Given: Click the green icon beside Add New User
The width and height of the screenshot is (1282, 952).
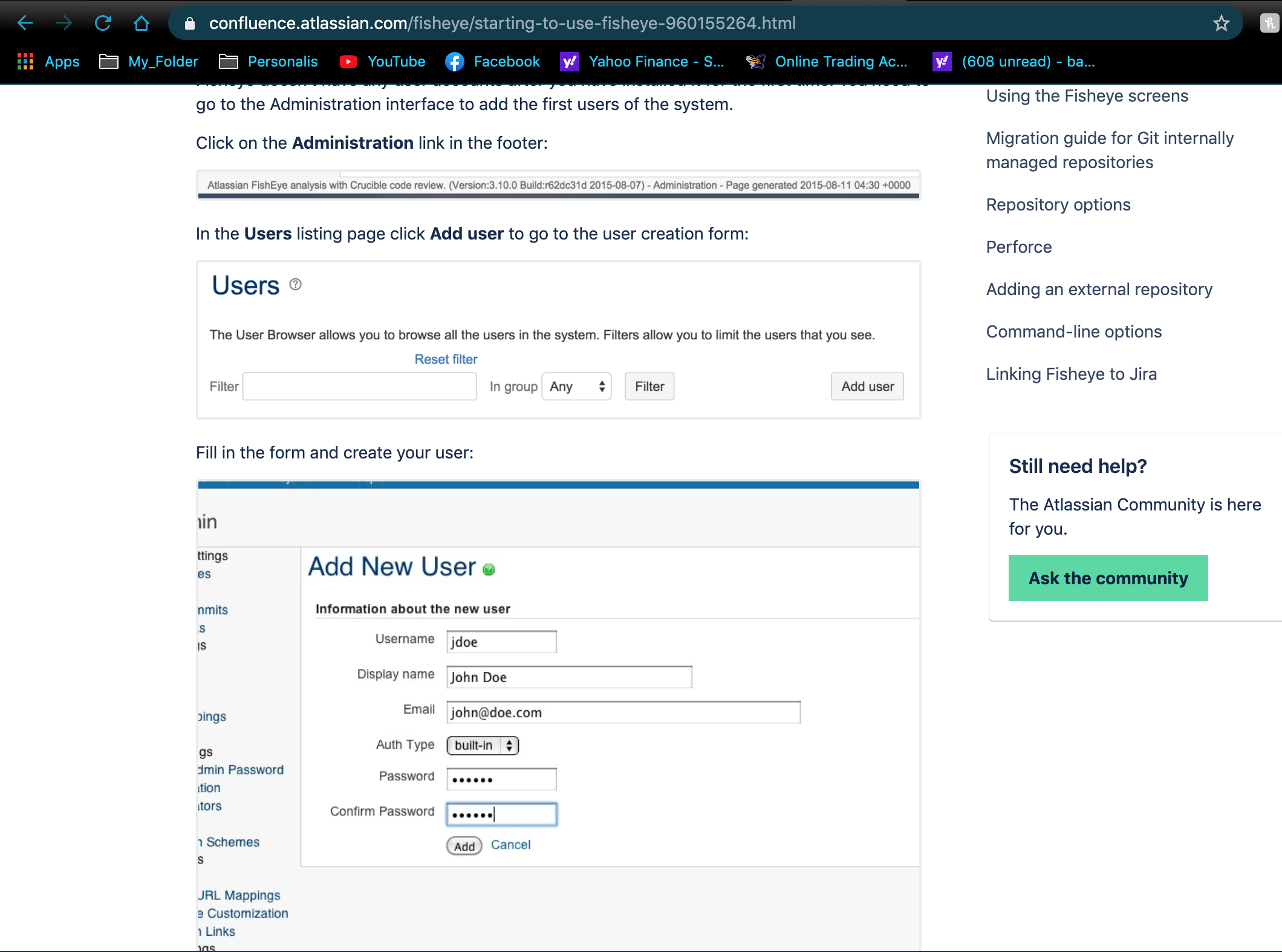Looking at the screenshot, I should [x=489, y=569].
